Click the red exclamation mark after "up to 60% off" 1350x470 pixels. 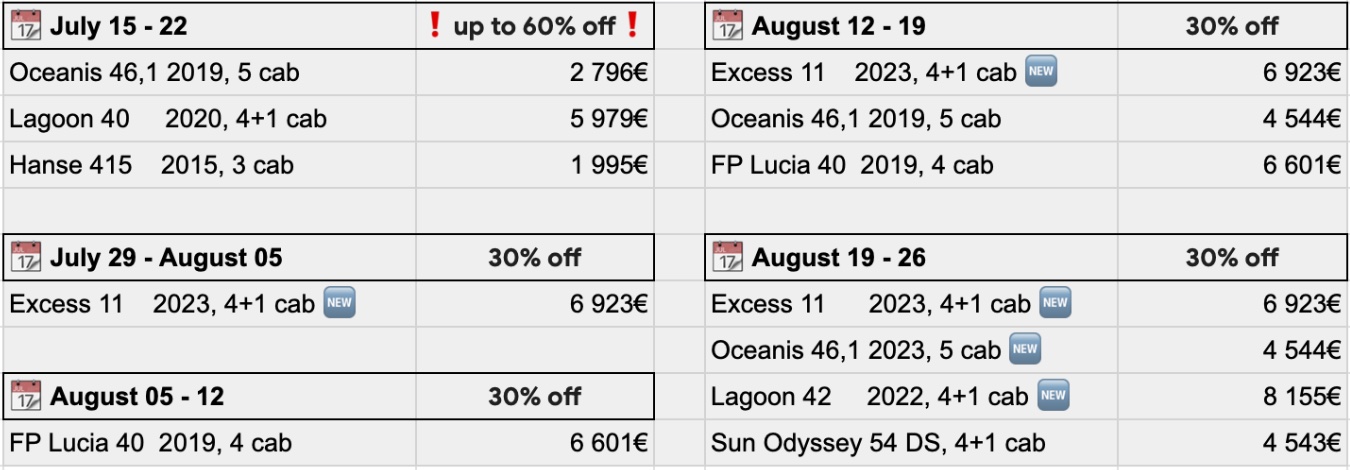[x=631, y=26]
